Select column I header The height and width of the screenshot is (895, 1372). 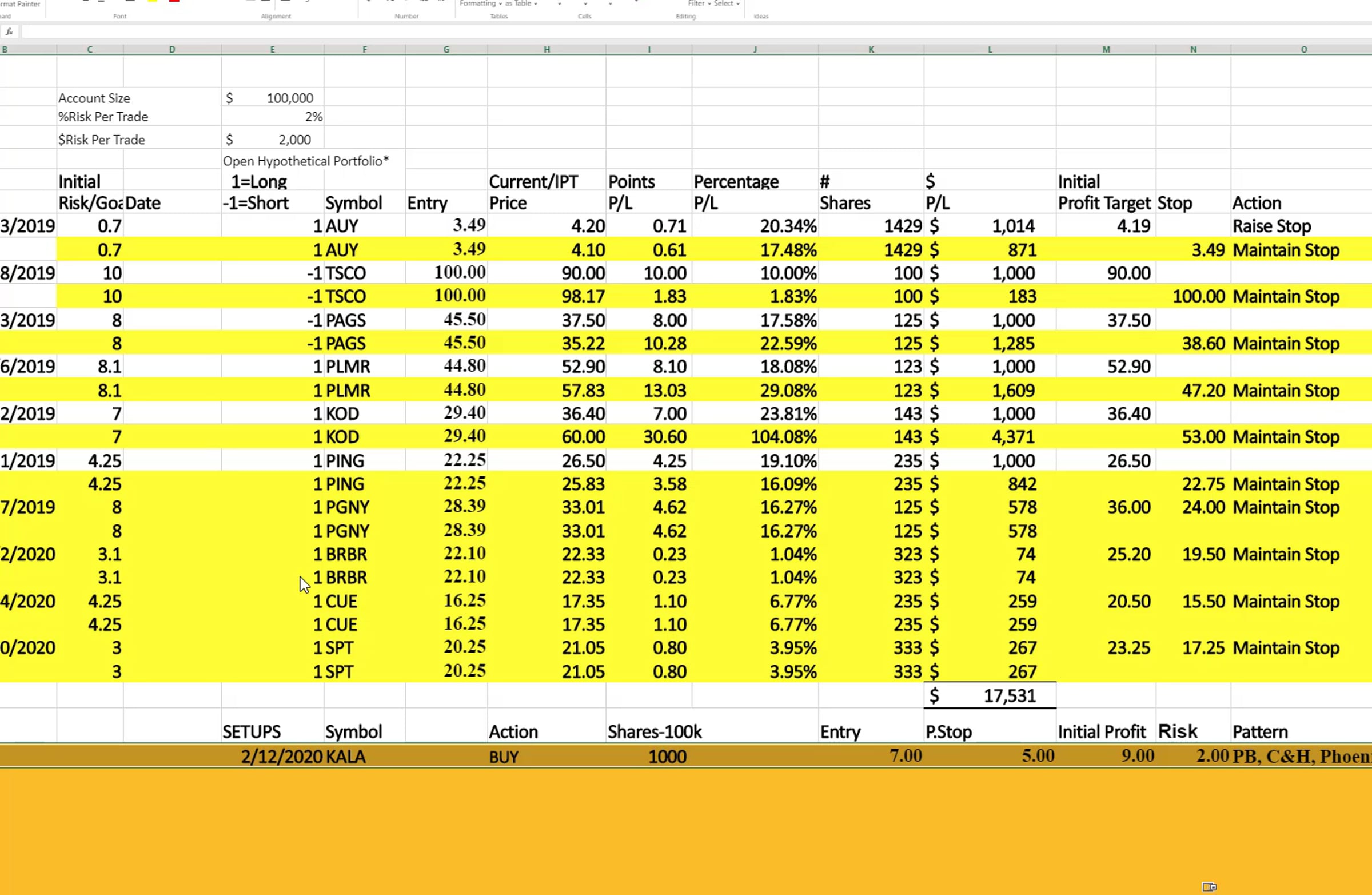(x=648, y=50)
